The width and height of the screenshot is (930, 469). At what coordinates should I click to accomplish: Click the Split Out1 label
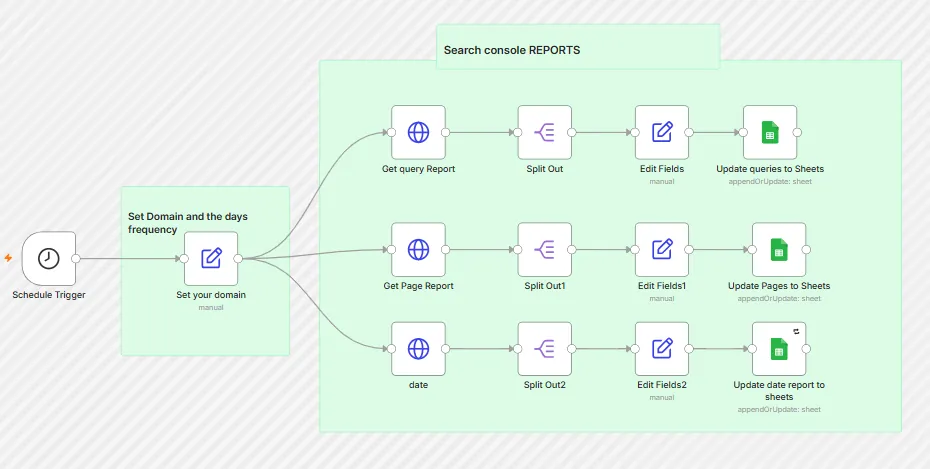click(544, 286)
